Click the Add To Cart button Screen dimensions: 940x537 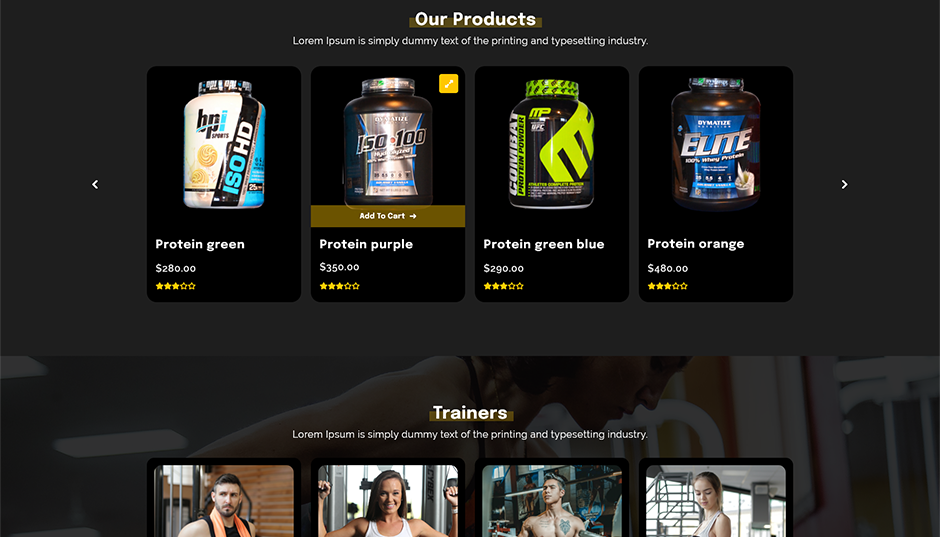(x=388, y=216)
